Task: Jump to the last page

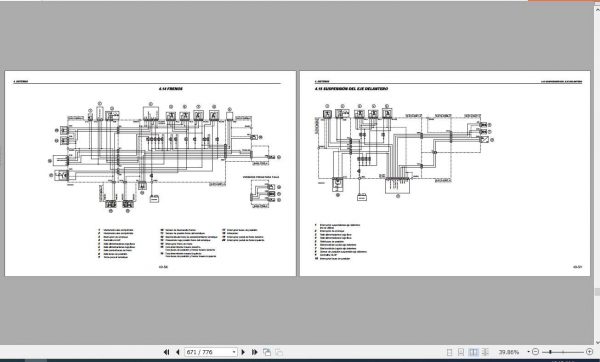Action: click(x=254, y=352)
